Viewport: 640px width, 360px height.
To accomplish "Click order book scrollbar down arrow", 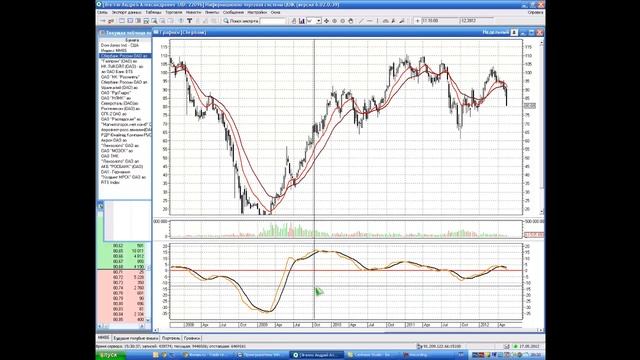I will [148, 320].
